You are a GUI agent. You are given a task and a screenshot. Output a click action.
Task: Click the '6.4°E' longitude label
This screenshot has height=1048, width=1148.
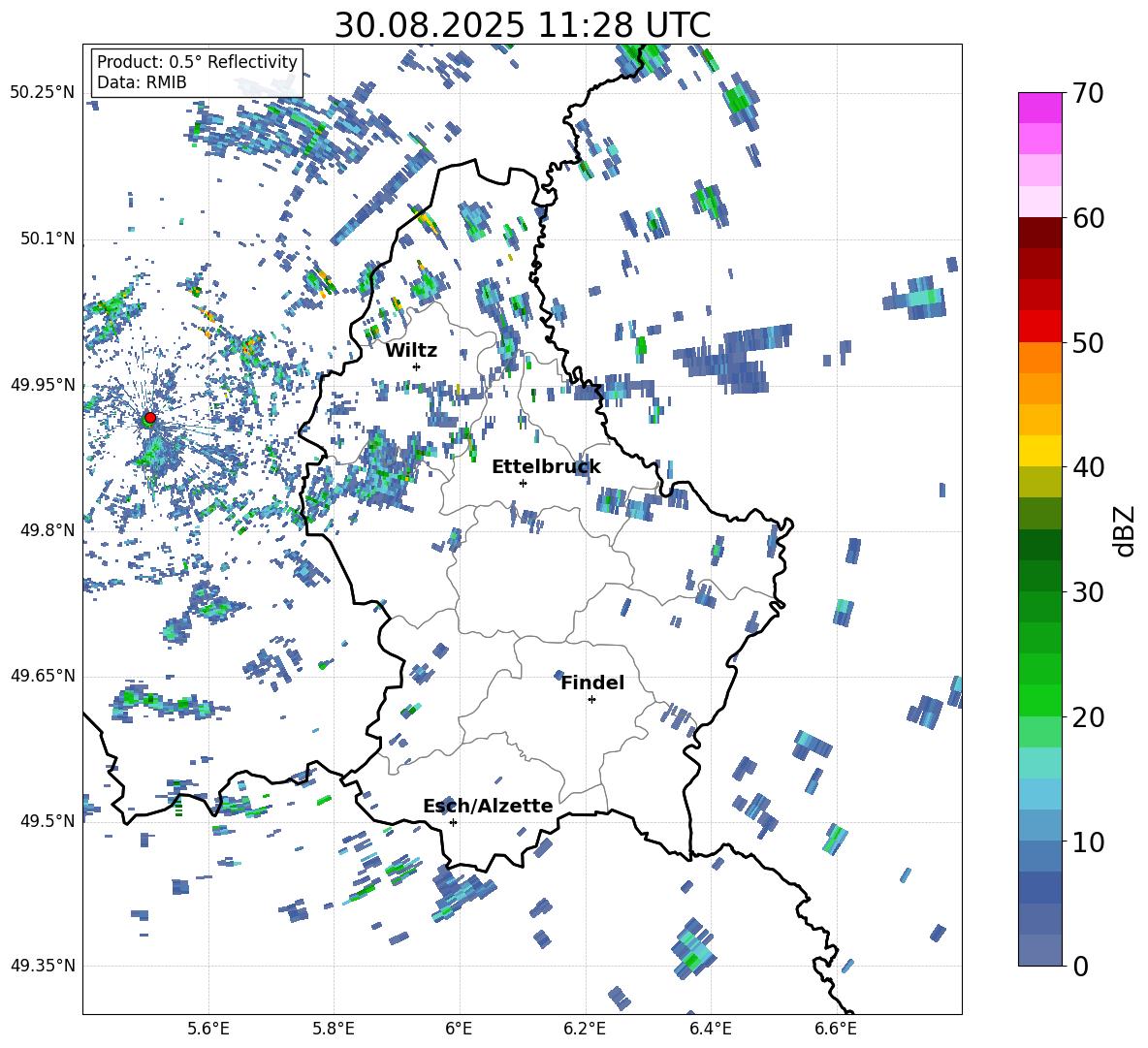(710, 1029)
